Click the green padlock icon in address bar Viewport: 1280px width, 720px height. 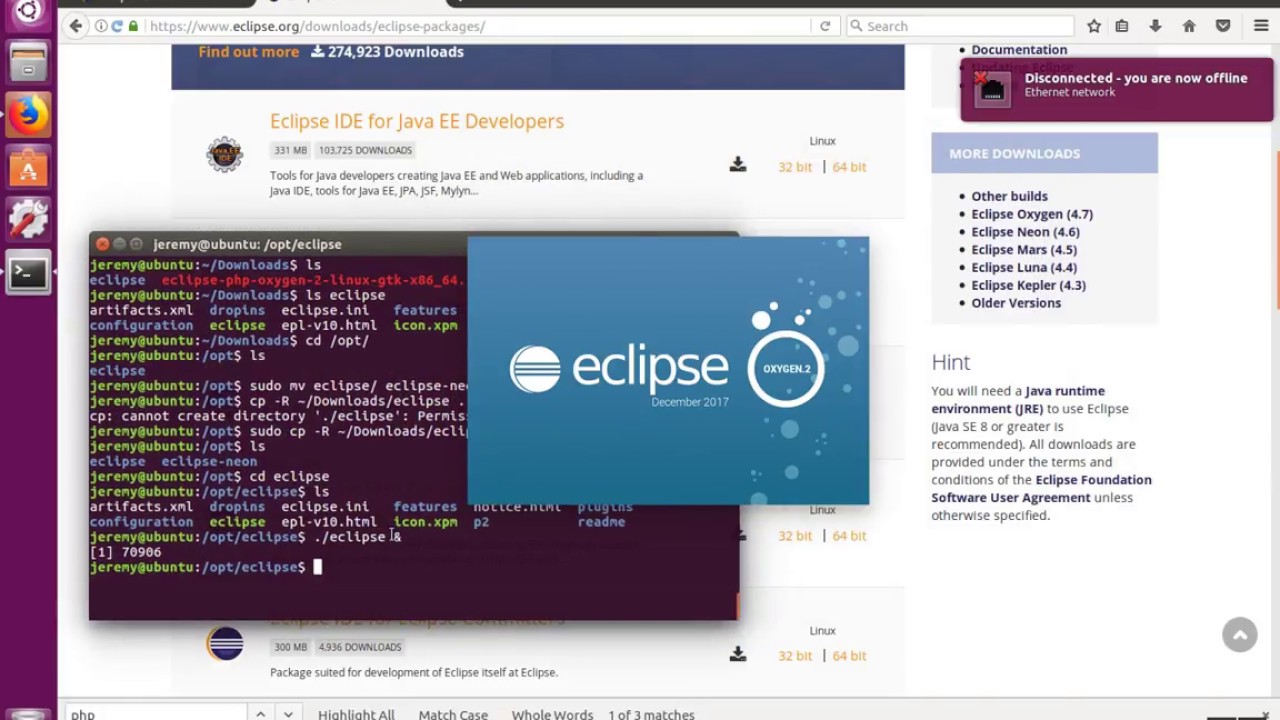[x=133, y=26]
